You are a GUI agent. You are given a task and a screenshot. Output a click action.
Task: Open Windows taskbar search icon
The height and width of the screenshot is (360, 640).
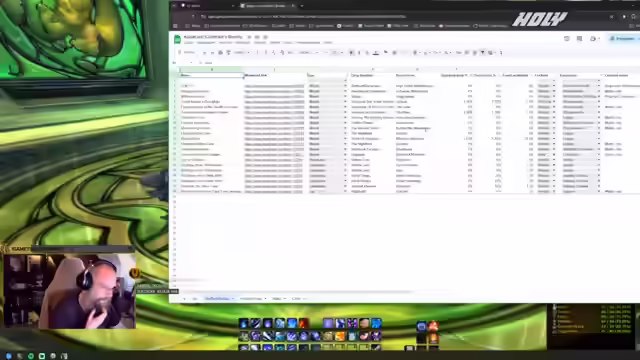coord(20,356)
